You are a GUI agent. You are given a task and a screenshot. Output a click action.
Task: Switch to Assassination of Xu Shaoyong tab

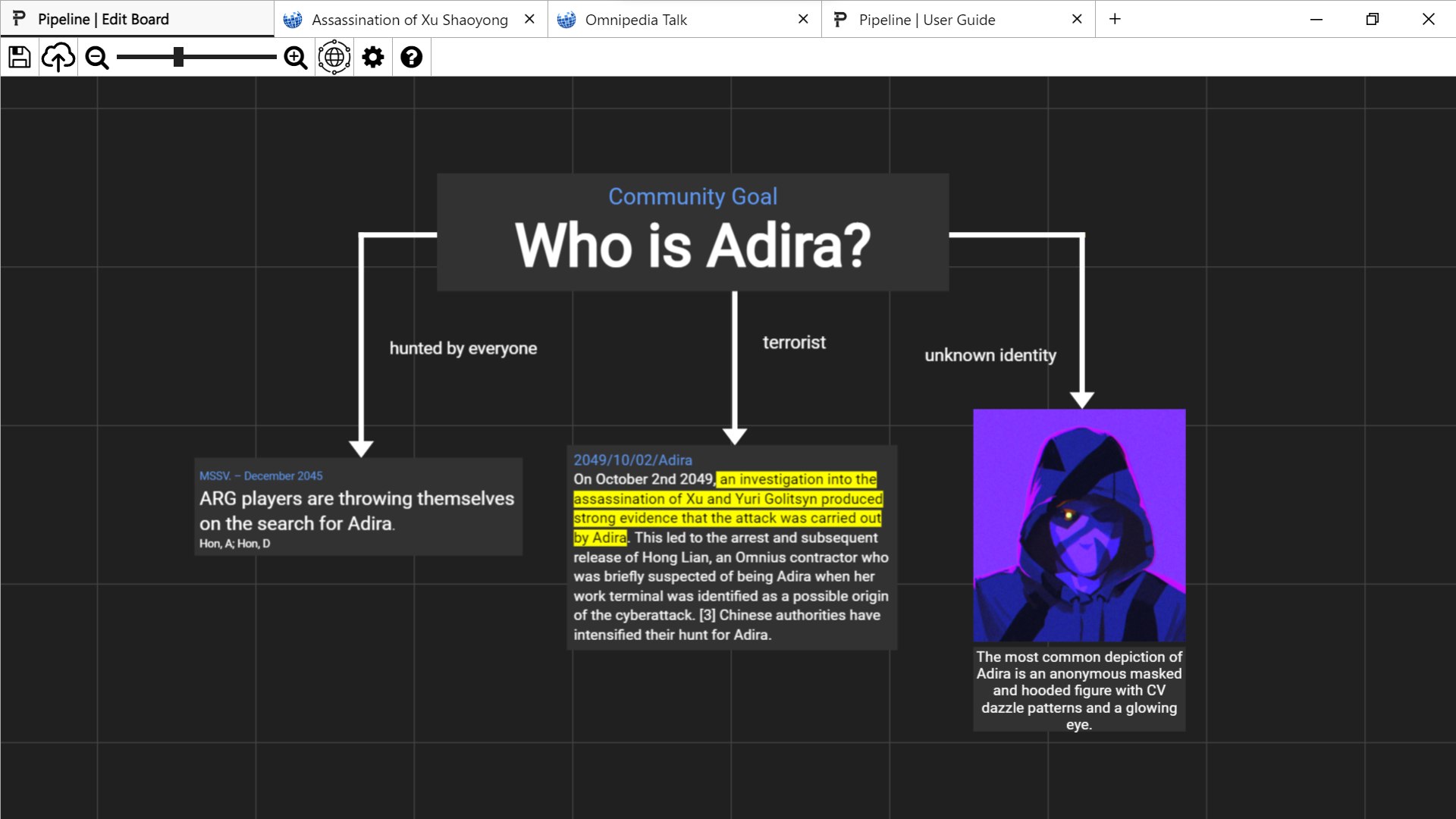(x=410, y=20)
